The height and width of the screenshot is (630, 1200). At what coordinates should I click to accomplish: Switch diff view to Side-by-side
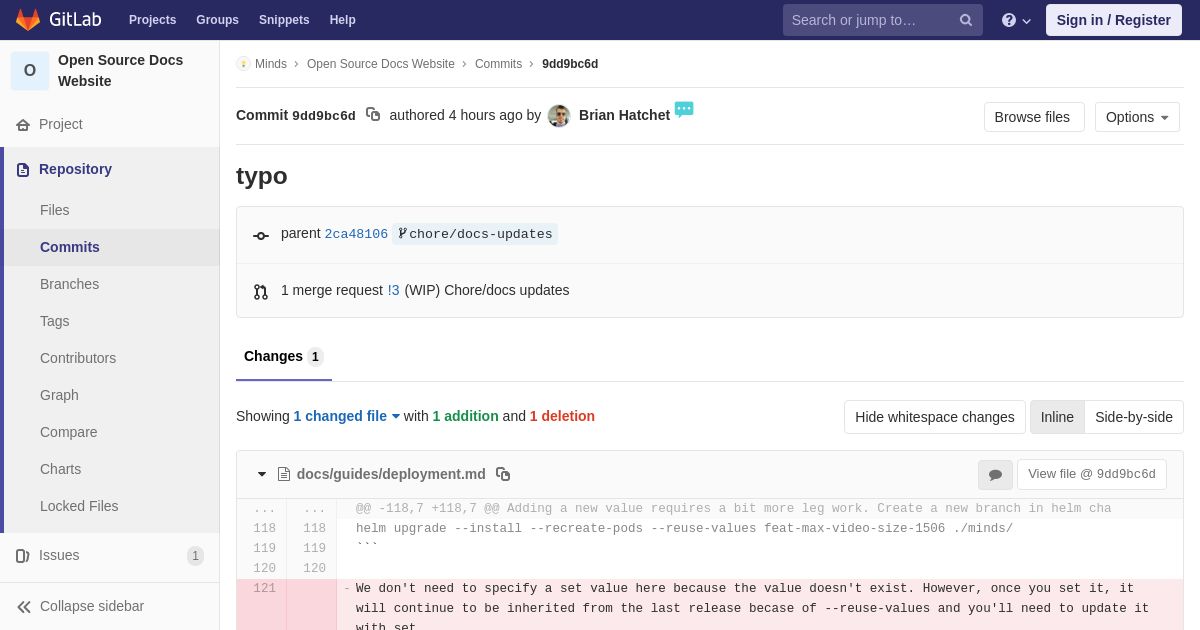pos(1134,417)
